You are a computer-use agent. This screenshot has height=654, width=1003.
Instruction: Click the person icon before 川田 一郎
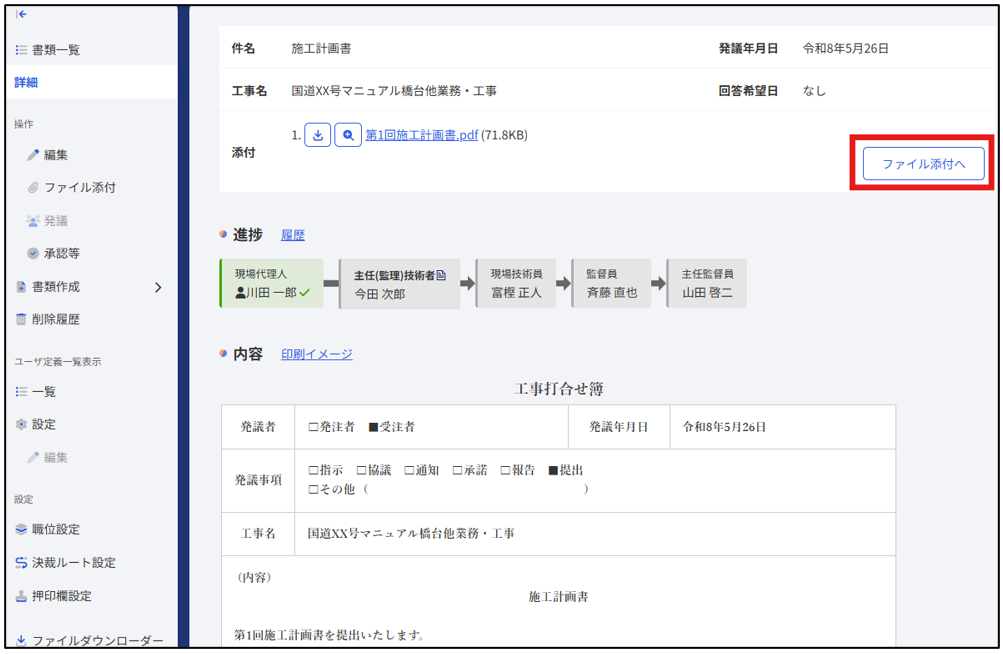point(241,292)
